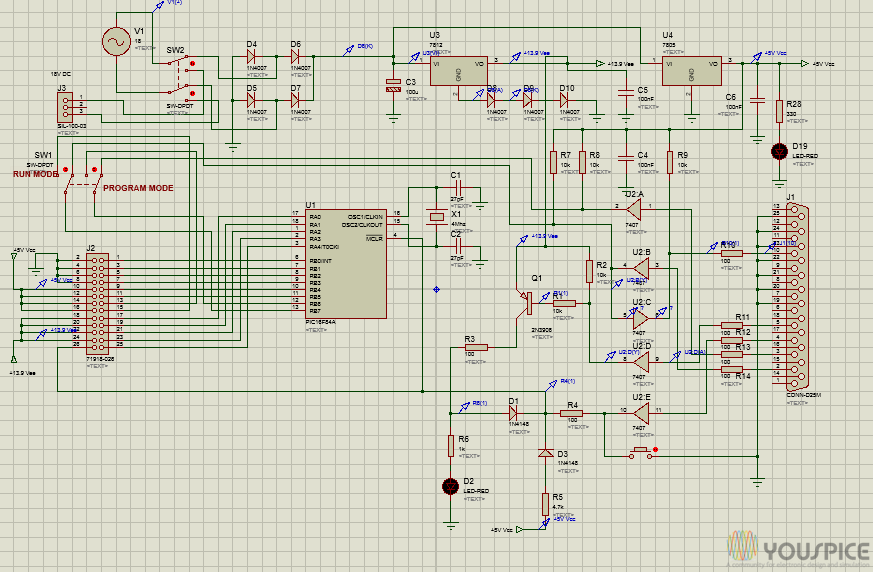Select resistor R3 left of Q1
This screenshot has height=572, width=873.
click(476, 348)
